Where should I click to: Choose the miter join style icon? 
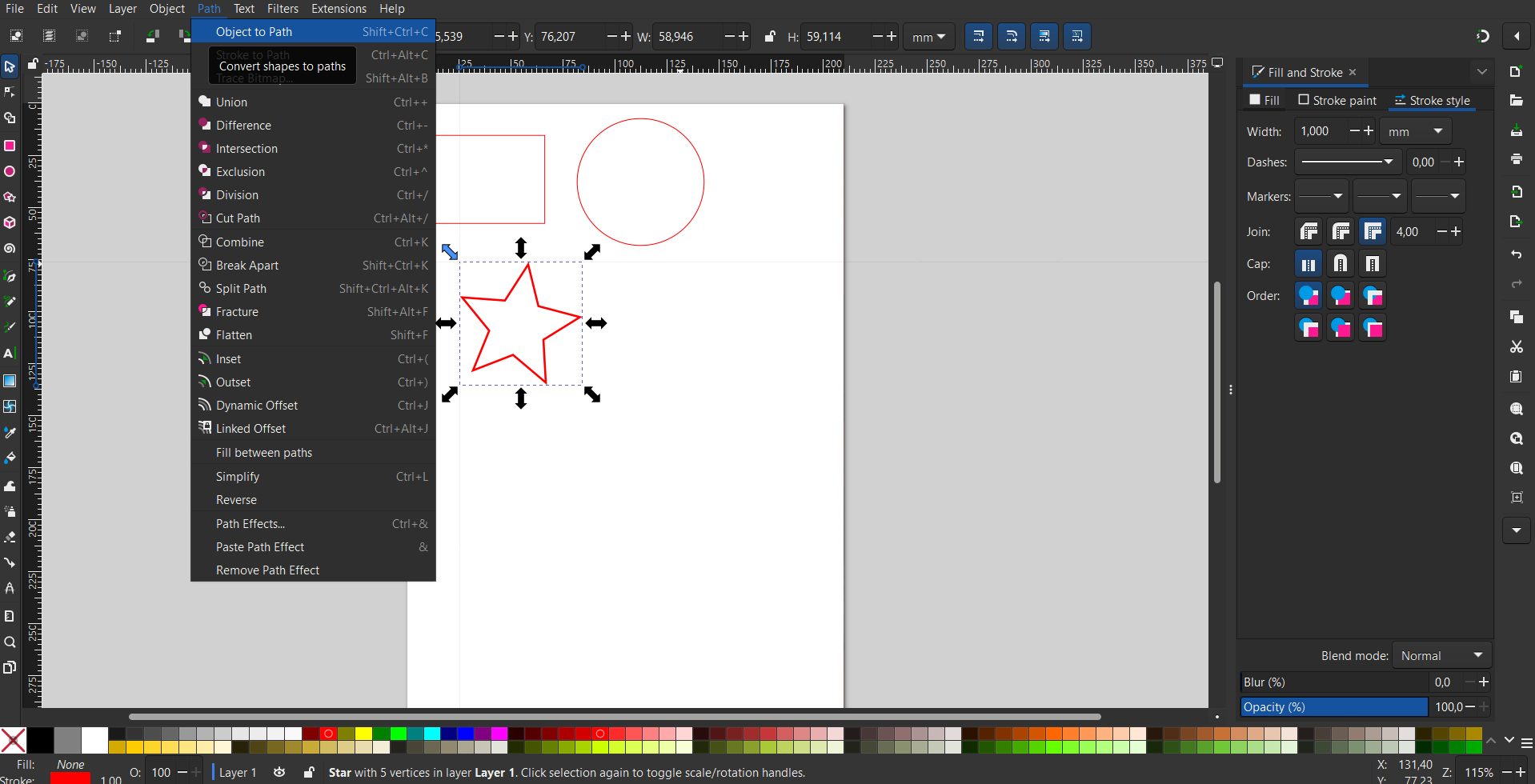tap(1373, 232)
